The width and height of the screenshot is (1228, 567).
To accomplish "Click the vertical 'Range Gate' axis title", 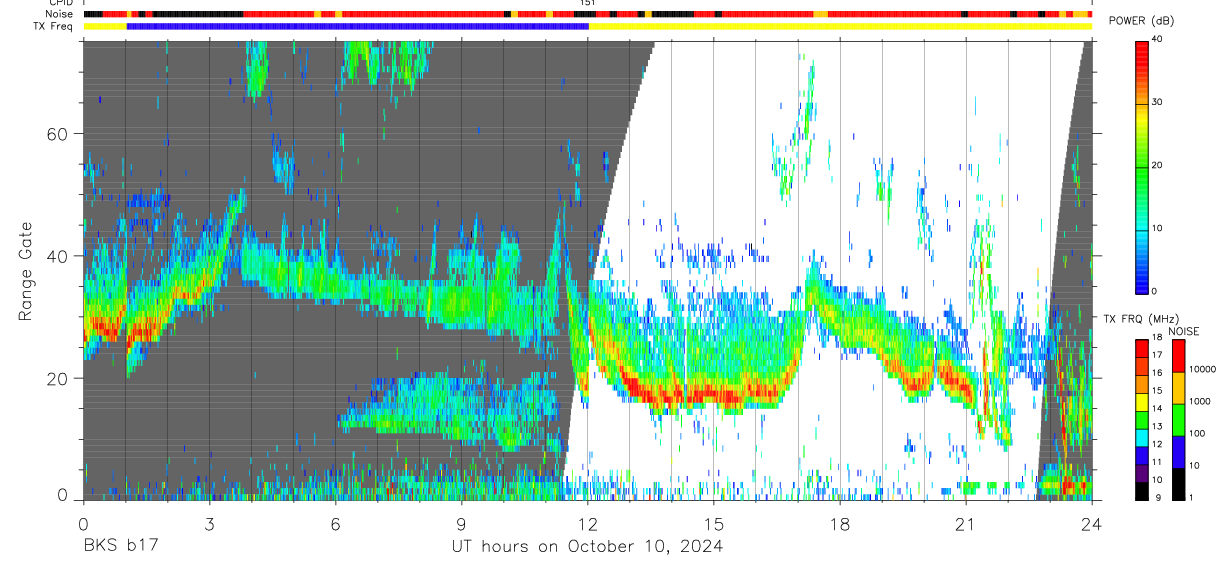I will pyautogui.click(x=25, y=271).
